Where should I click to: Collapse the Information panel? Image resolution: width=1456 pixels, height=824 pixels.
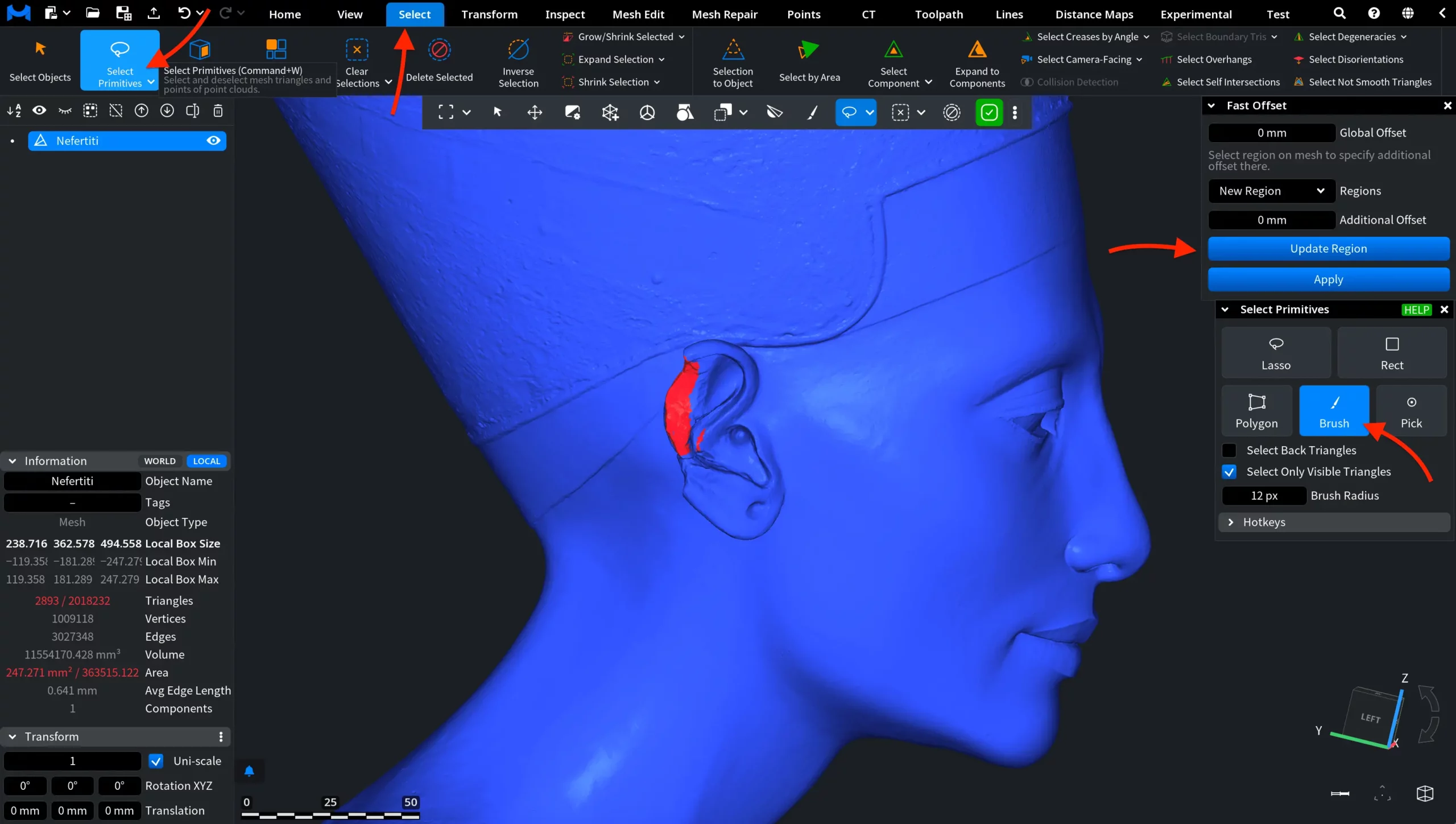[13, 461]
